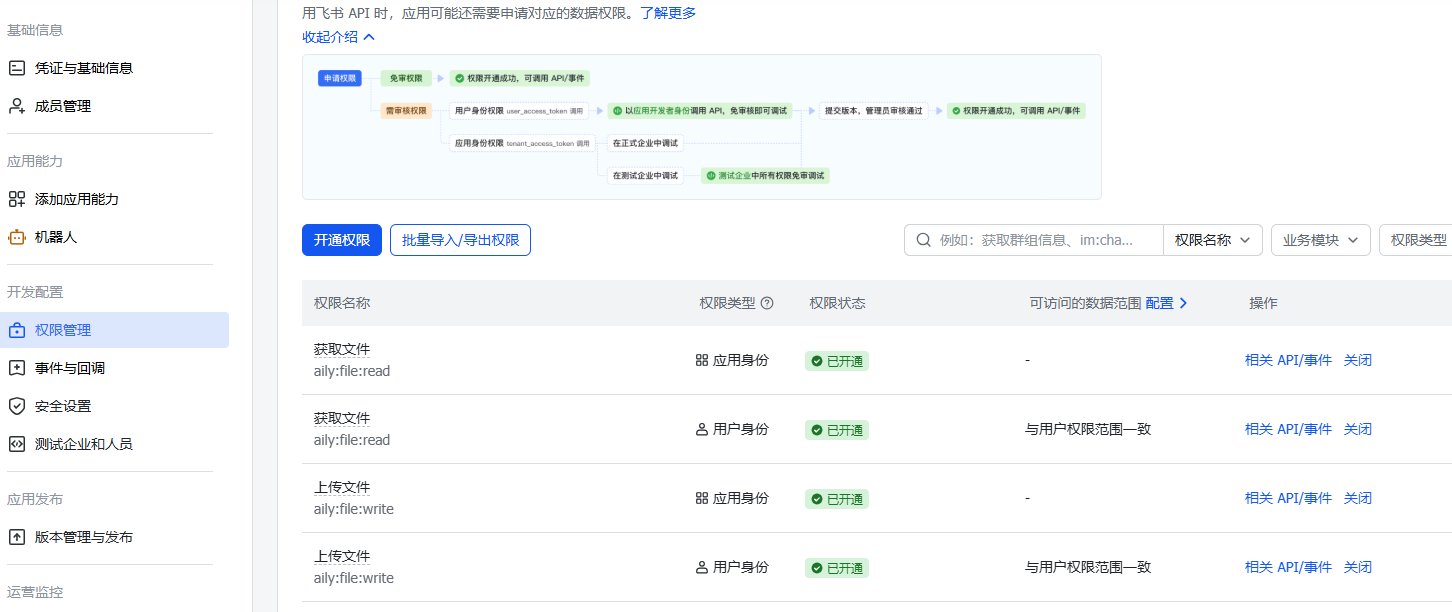Collapse intro with 收起介绍
Image resolution: width=1452 pixels, height=612 pixels.
point(338,37)
